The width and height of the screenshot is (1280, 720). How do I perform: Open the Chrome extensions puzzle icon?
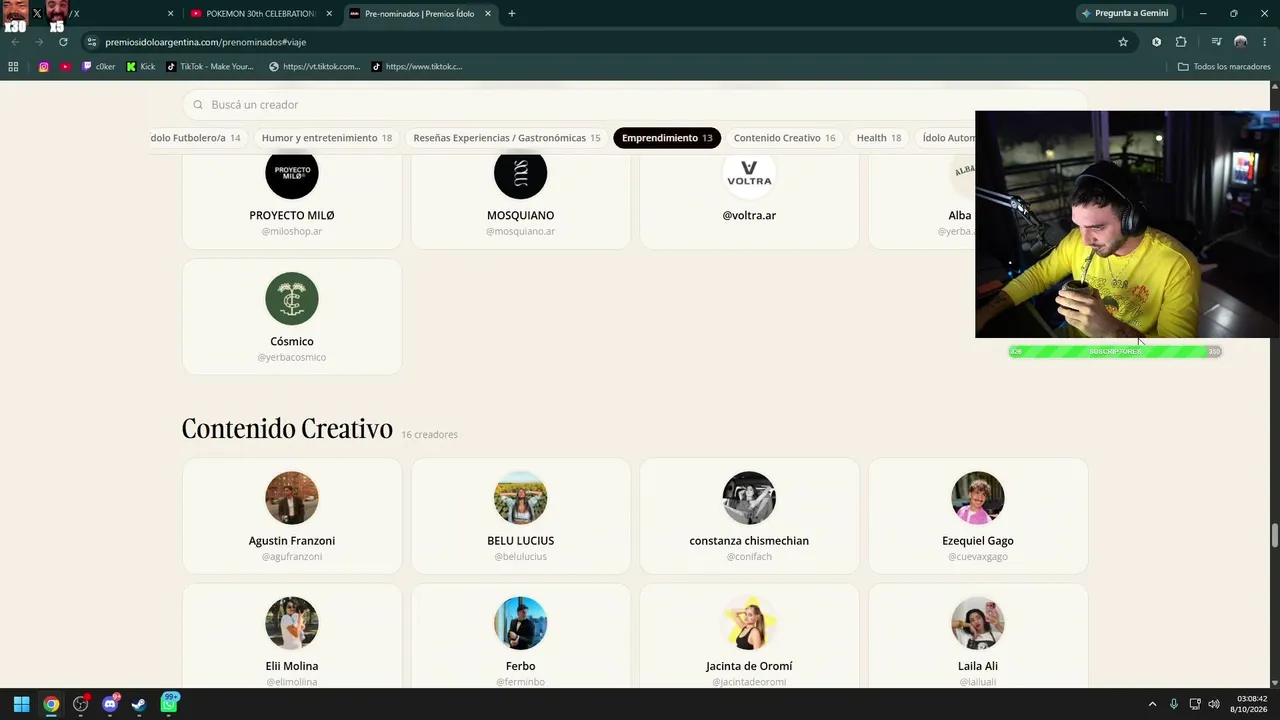[x=1181, y=42]
